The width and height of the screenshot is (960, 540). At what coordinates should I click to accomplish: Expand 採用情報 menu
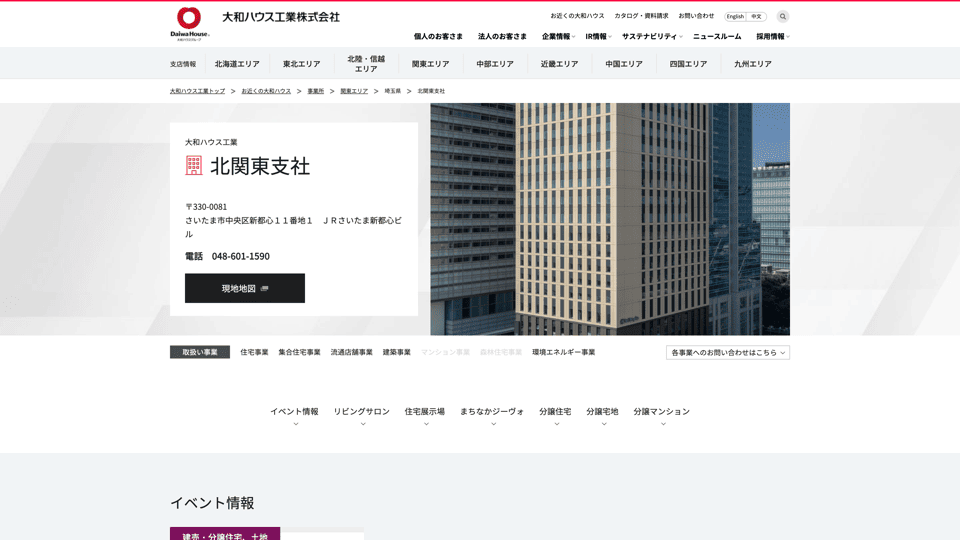click(772, 37)
